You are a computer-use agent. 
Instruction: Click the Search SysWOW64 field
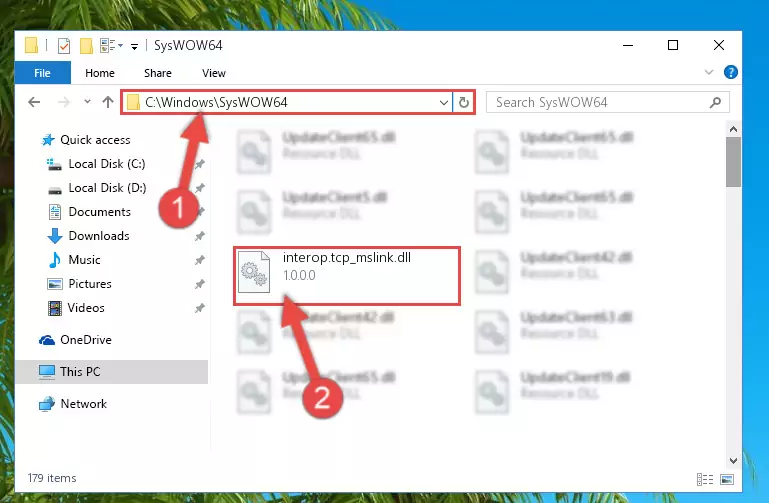click(607, 102)
